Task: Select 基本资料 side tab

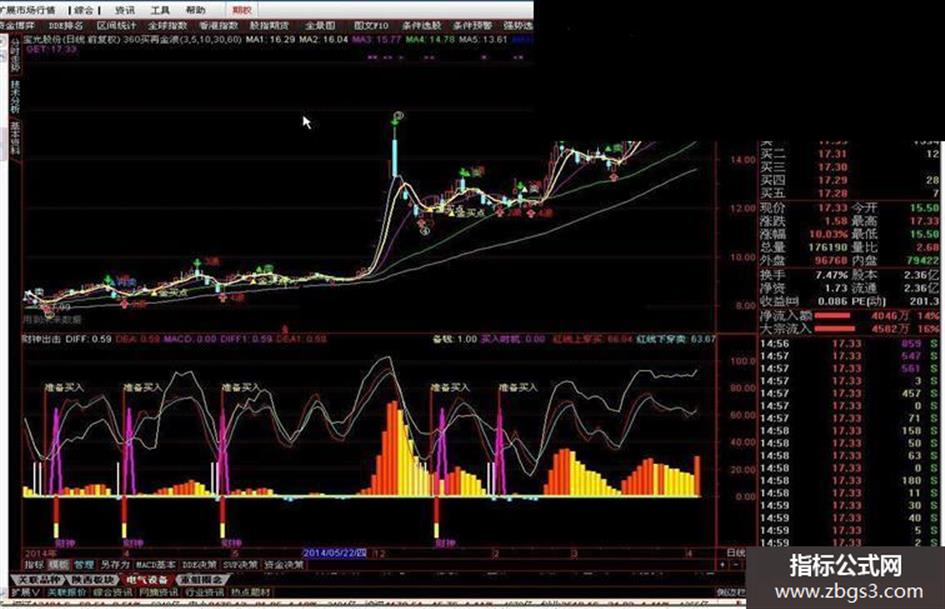Action: [x=14, y=138]
